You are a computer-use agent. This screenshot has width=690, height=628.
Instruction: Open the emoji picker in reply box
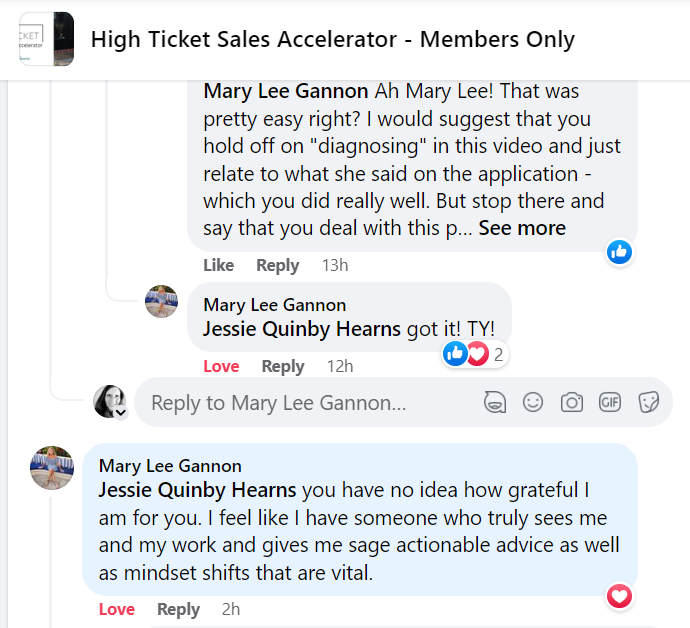coord(533,402)
